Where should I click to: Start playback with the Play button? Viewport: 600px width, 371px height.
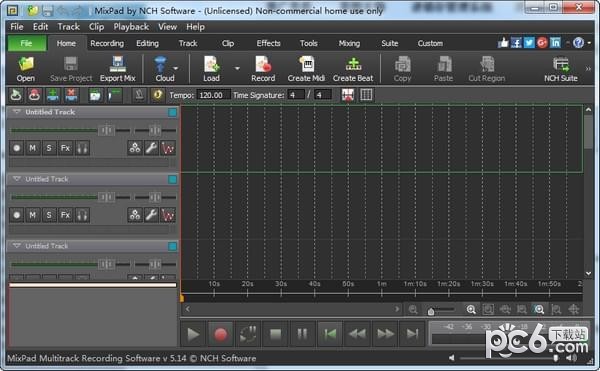pos(193,334)
